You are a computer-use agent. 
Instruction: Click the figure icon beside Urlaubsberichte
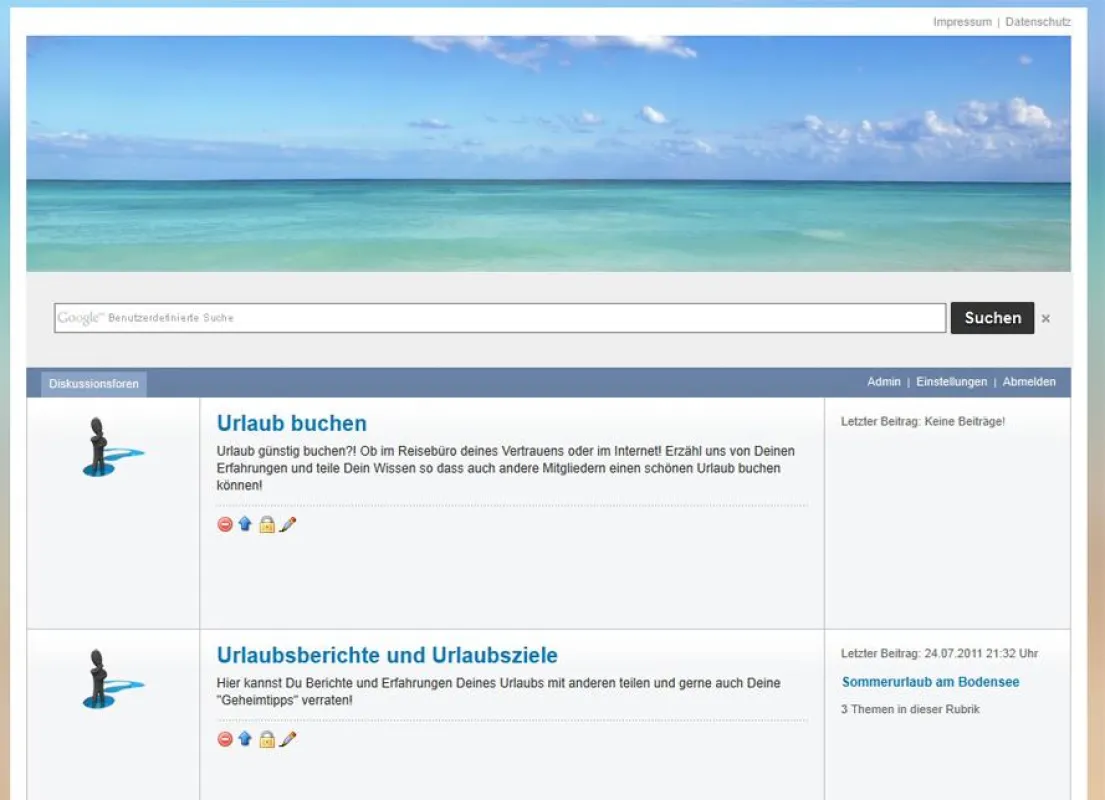[113, 679]
